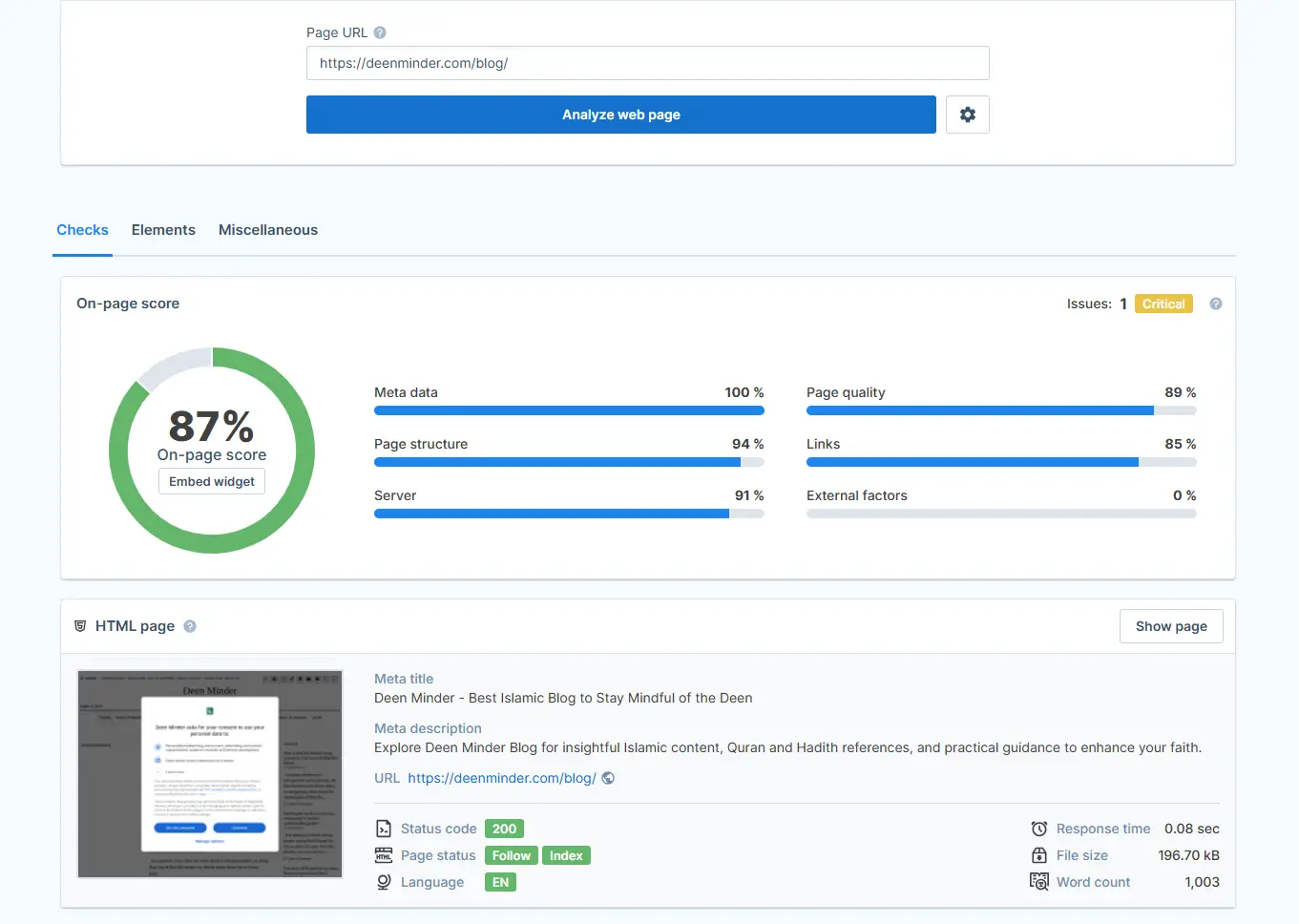Click the Page quality progress bar
The height and width of the screenshot is (924, 1299).
pyautogui.click(x=1000, y=410)
